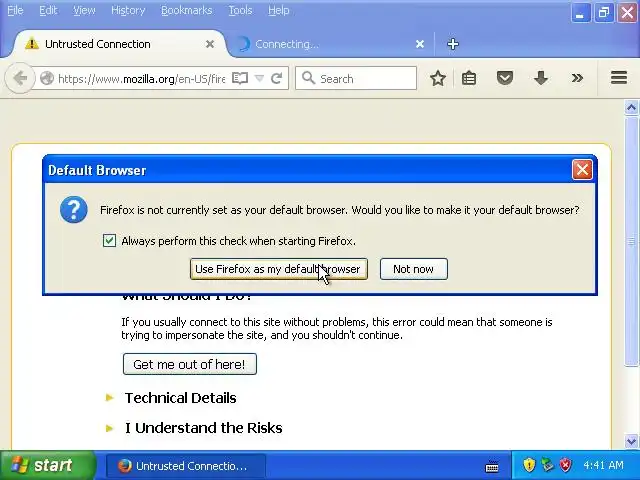Screen dimensions: 640x480
Task: Open the Edit menu
Action: [x=48, y=10]
